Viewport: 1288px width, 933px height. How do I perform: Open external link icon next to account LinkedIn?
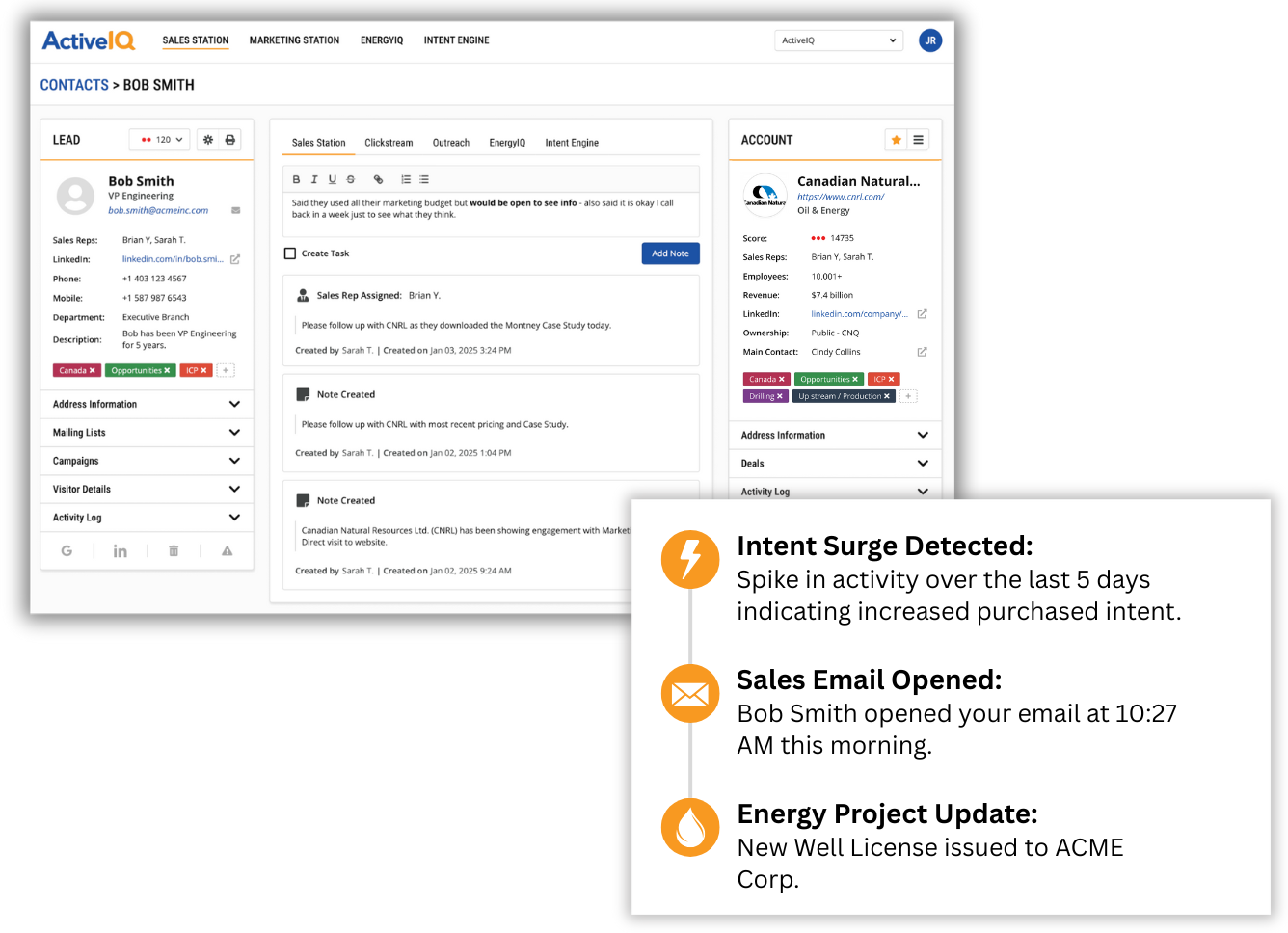(922, 314)
